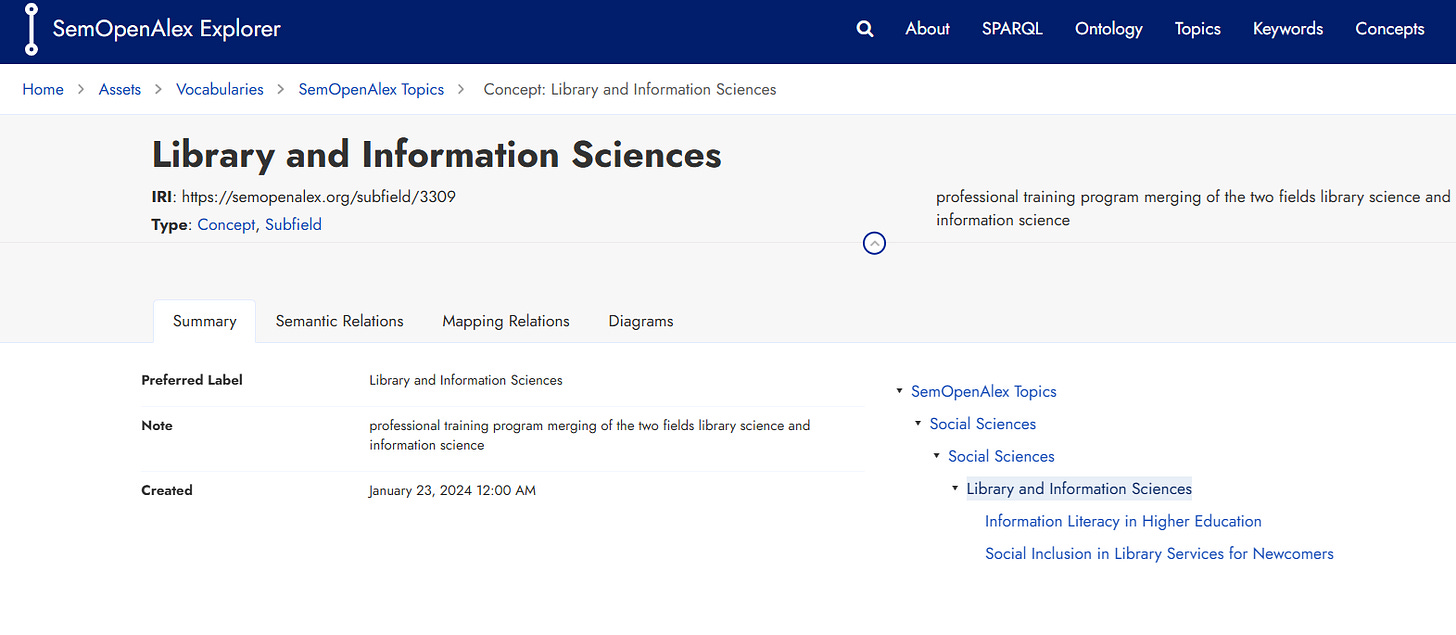1456x635 pixels.
Task: Select Library and Information Sciences tree node
Action: [x=1079, y=489]
